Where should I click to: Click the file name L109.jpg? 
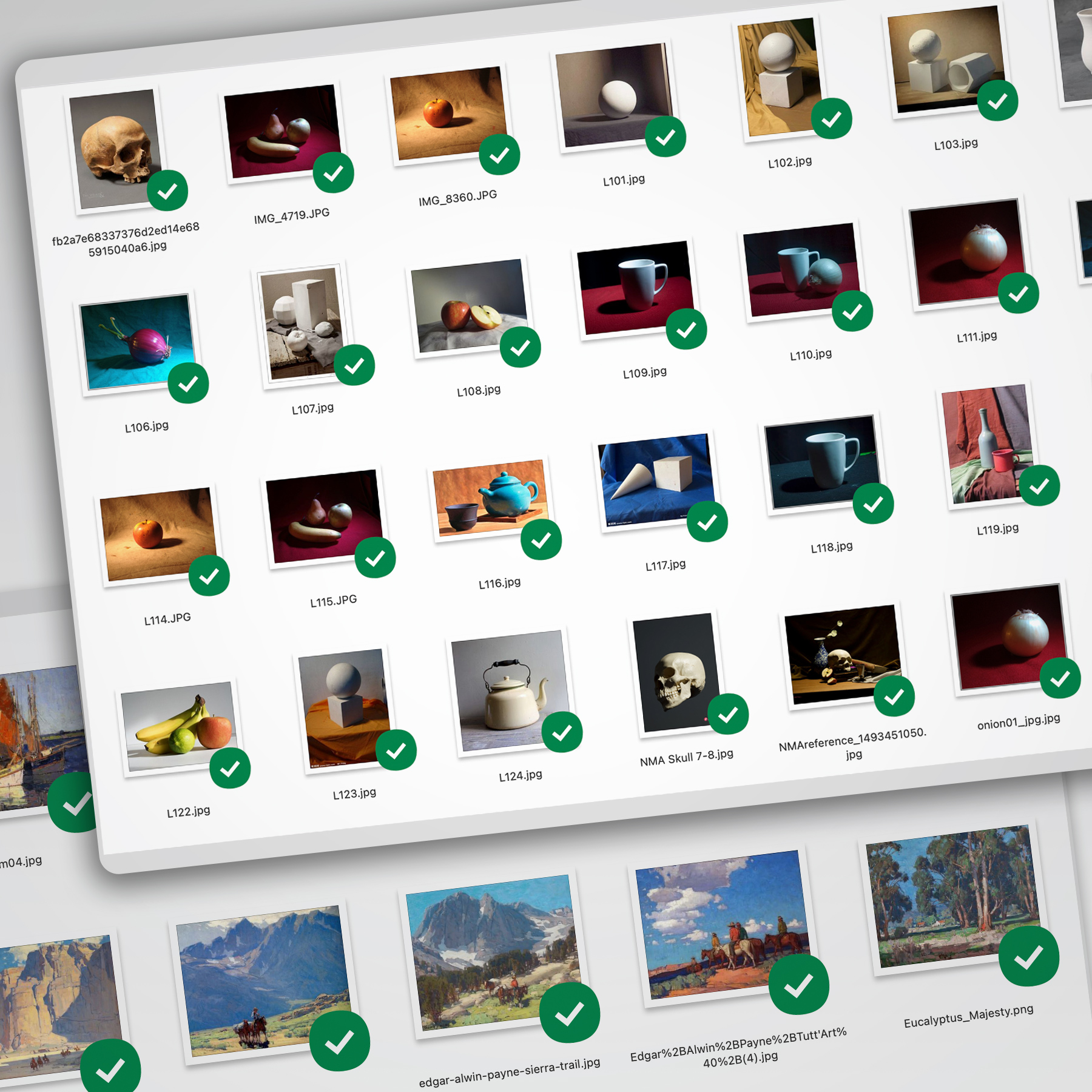tap(645, 372)
